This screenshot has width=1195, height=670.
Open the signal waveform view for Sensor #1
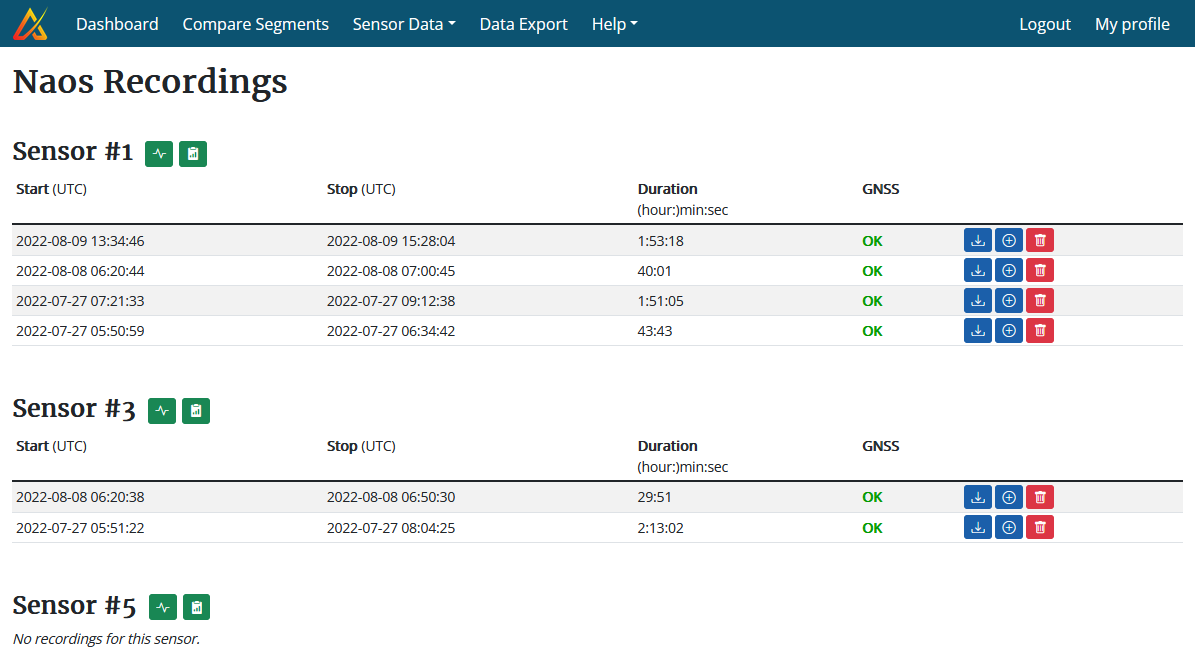pyautogui.click(x=158, y=154)
